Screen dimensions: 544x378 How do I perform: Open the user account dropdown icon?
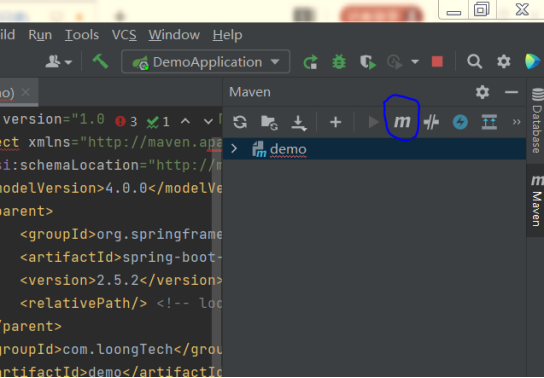pyautogui.click(x=58, y=62)
